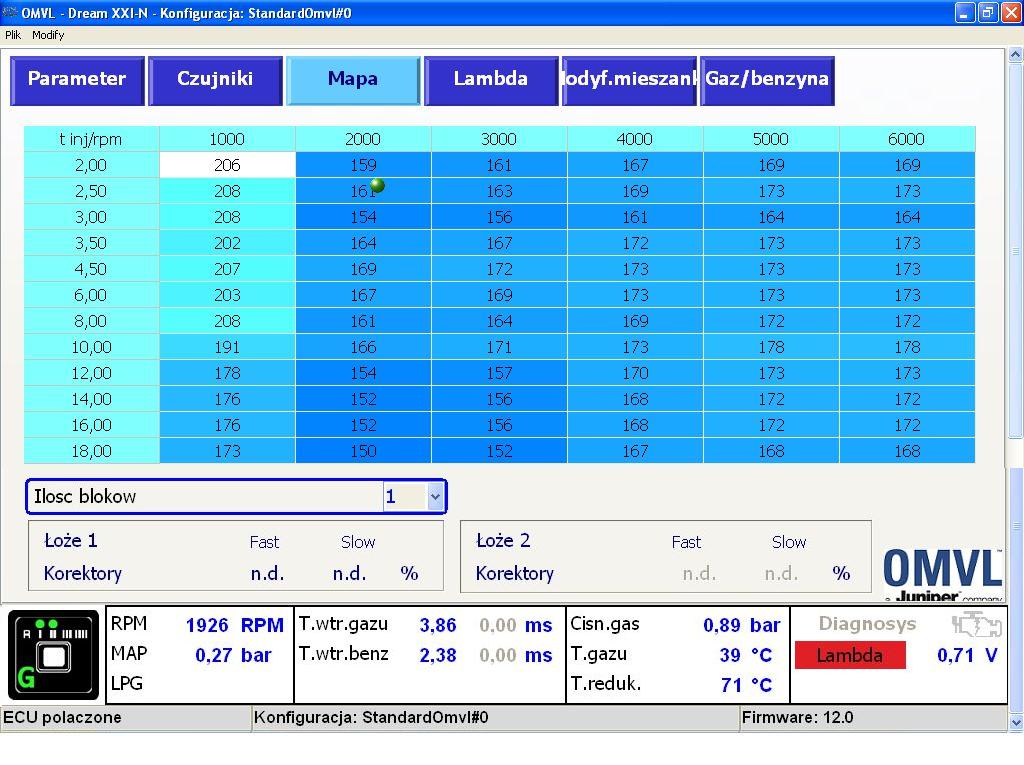Click the gas/petrol switch indicator icon
Image resolution: width=1024 pixels, height=765 pixels.
tap(54, 655)
